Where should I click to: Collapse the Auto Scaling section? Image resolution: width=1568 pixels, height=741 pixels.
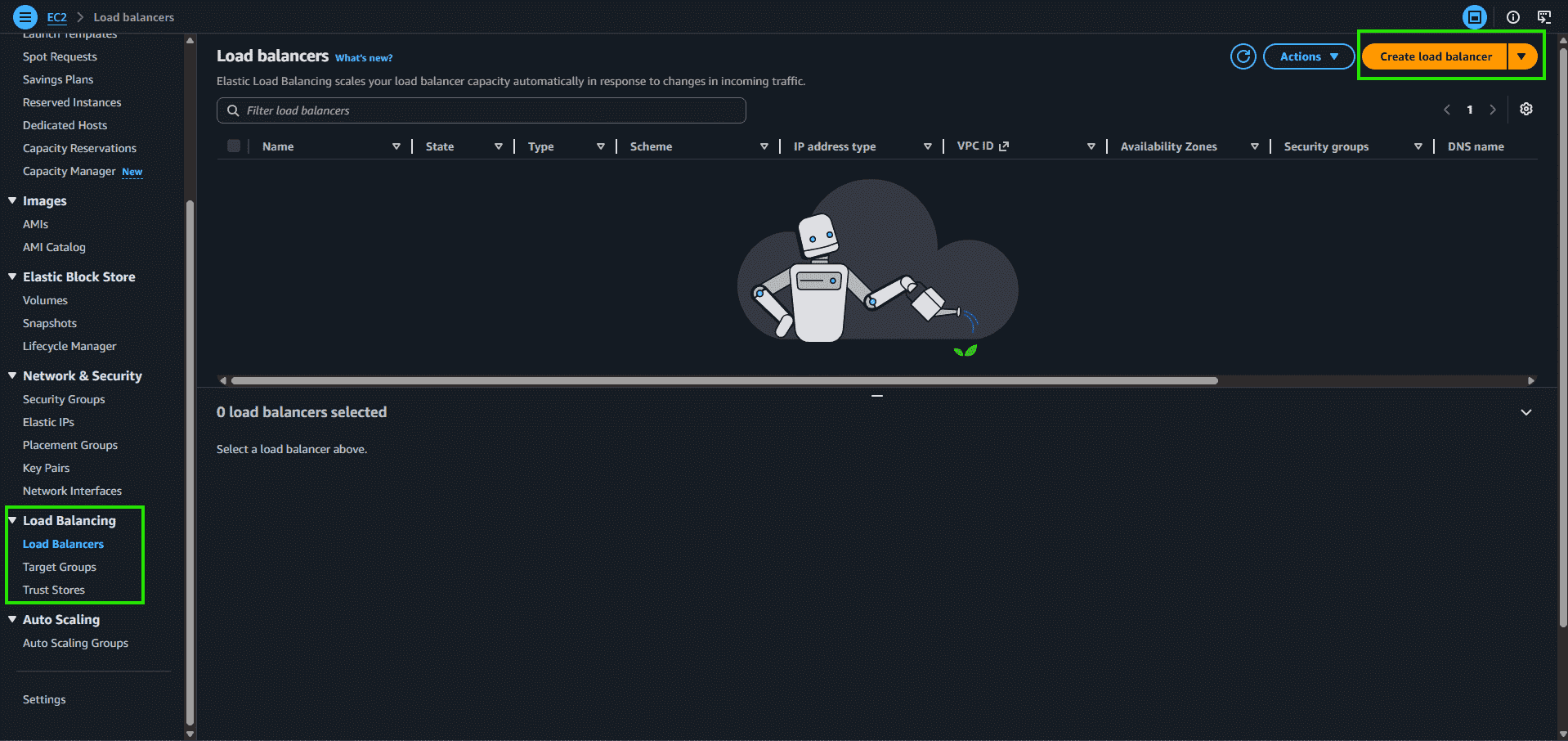[x=12, y=619]
